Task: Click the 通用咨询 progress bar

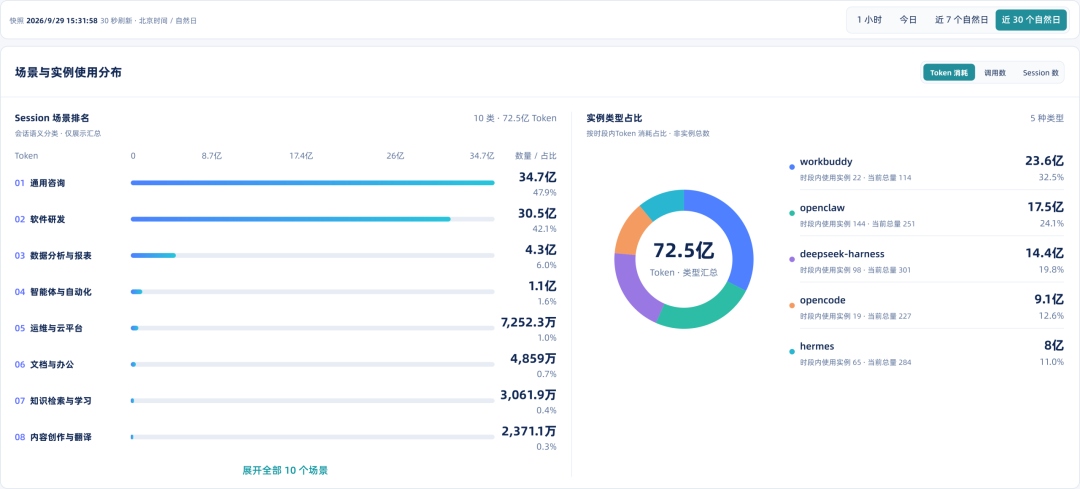Action: [x=313, y=183]
